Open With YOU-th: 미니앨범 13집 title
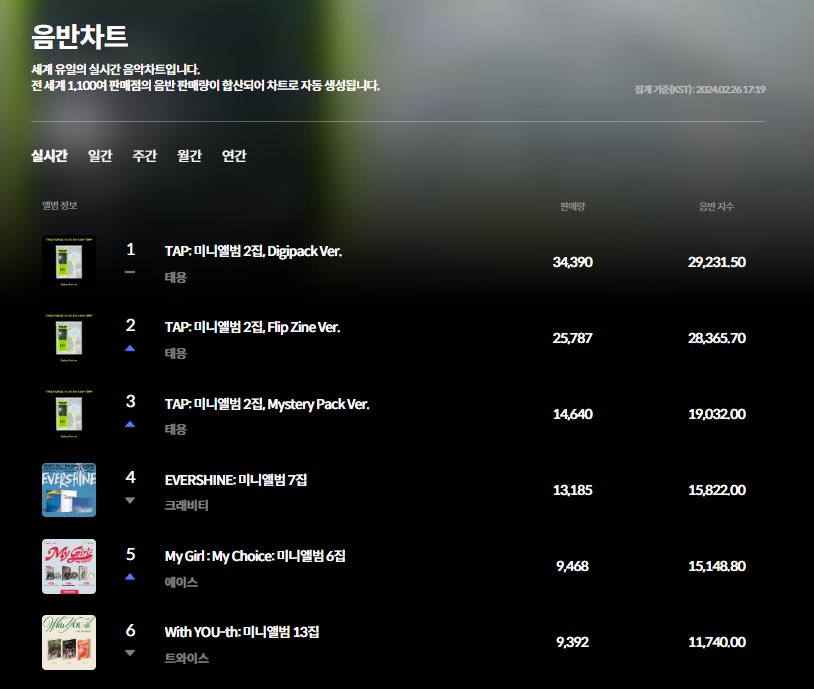 (242, 632)
